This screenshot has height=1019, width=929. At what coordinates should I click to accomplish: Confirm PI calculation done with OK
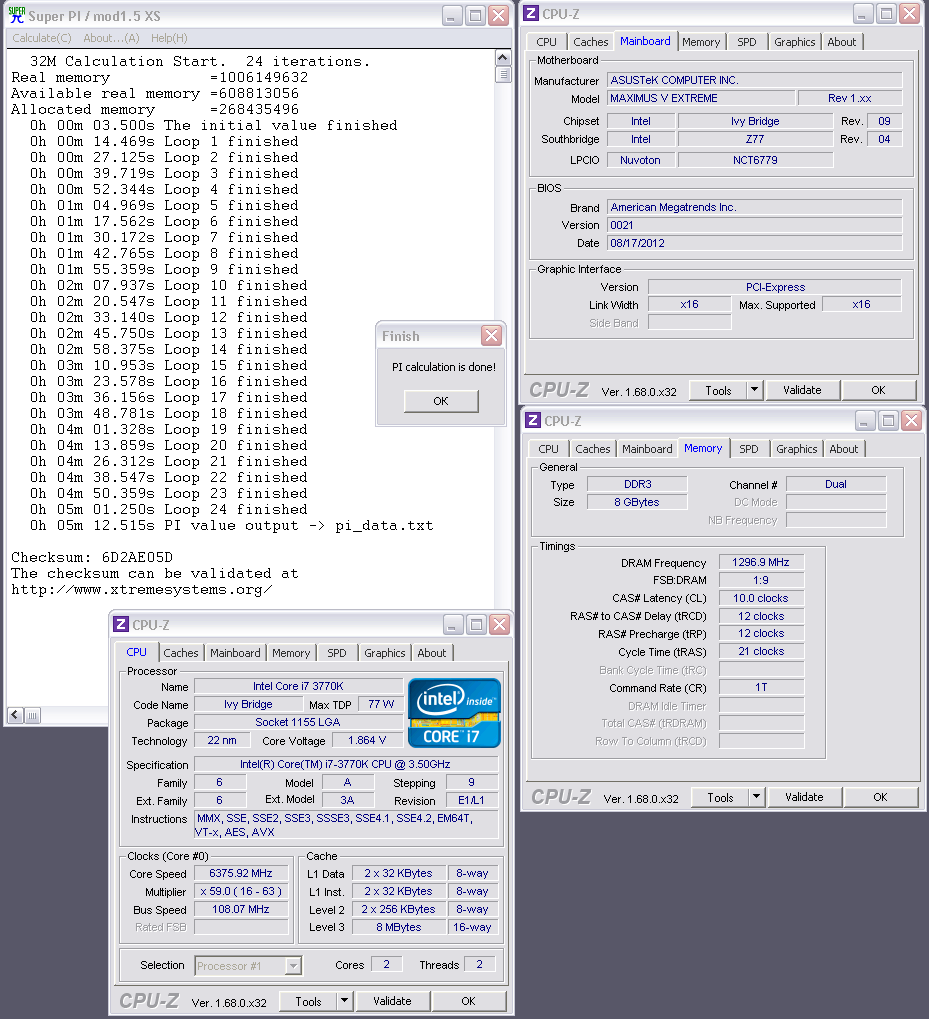coord(440,401)
